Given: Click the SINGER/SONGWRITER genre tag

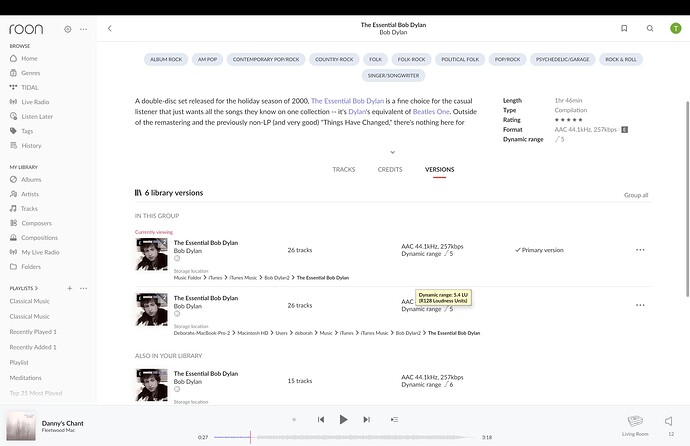Looking at the screenshot, I should pos(393,76).
